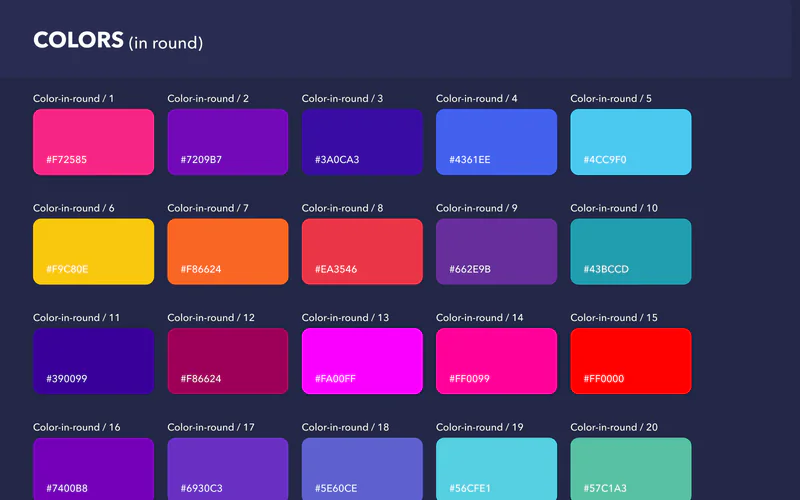
Task: Pick the yellow Color-in-round 6 swatch
Action: [x=93, y=252]
